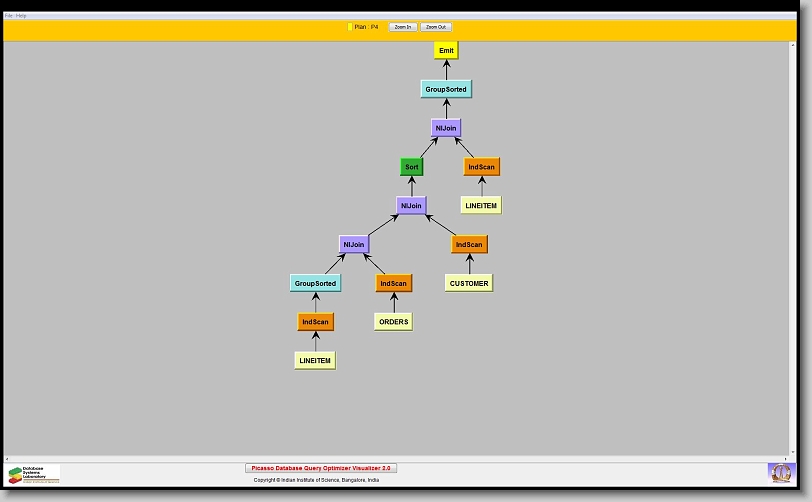The height and width of the screenshot is (502, 812).
Task: Select the yellow Emit node
Action: [446, 50]
